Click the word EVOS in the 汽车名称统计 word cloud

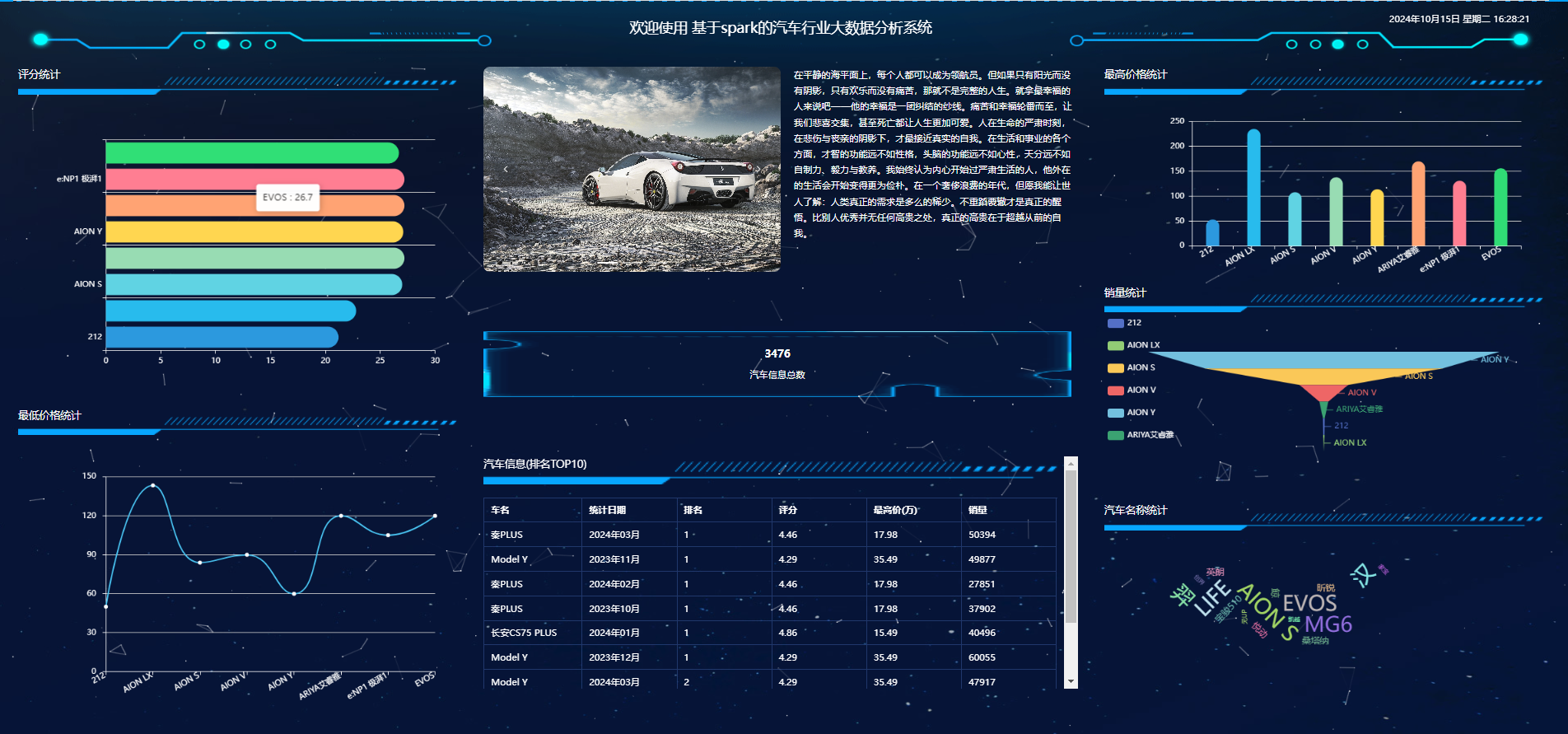[1309, 603]
